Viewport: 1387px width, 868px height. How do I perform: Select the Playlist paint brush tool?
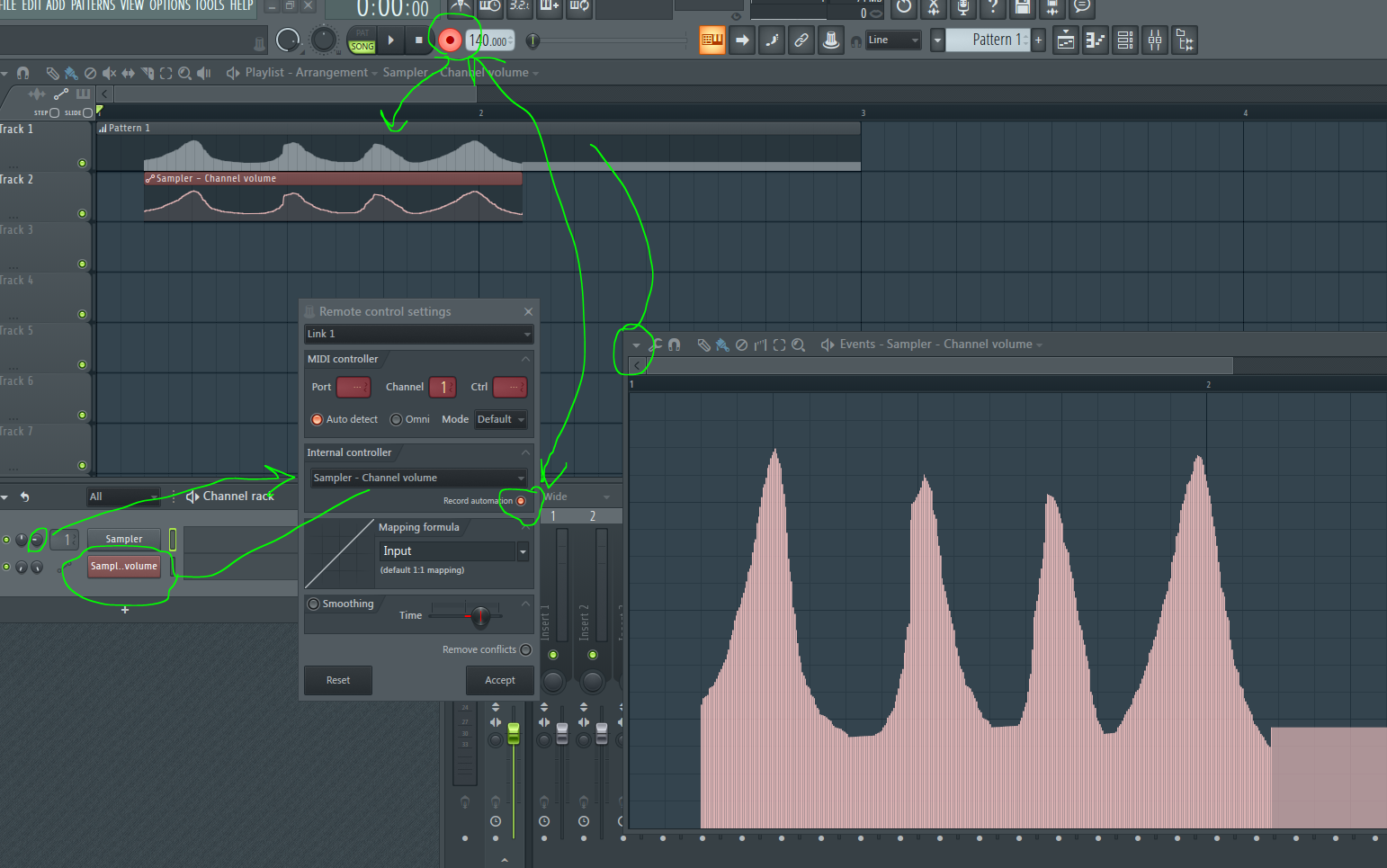(x=71, y=73)
